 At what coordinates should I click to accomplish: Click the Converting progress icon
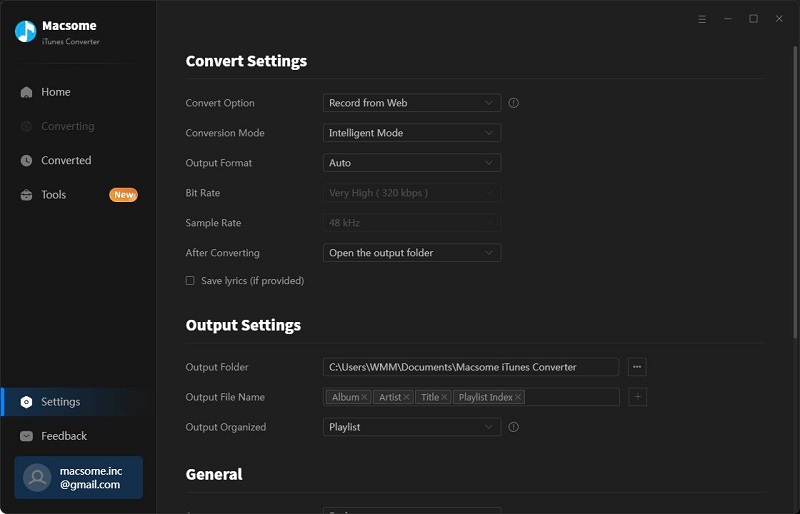(x=26, y=126)
